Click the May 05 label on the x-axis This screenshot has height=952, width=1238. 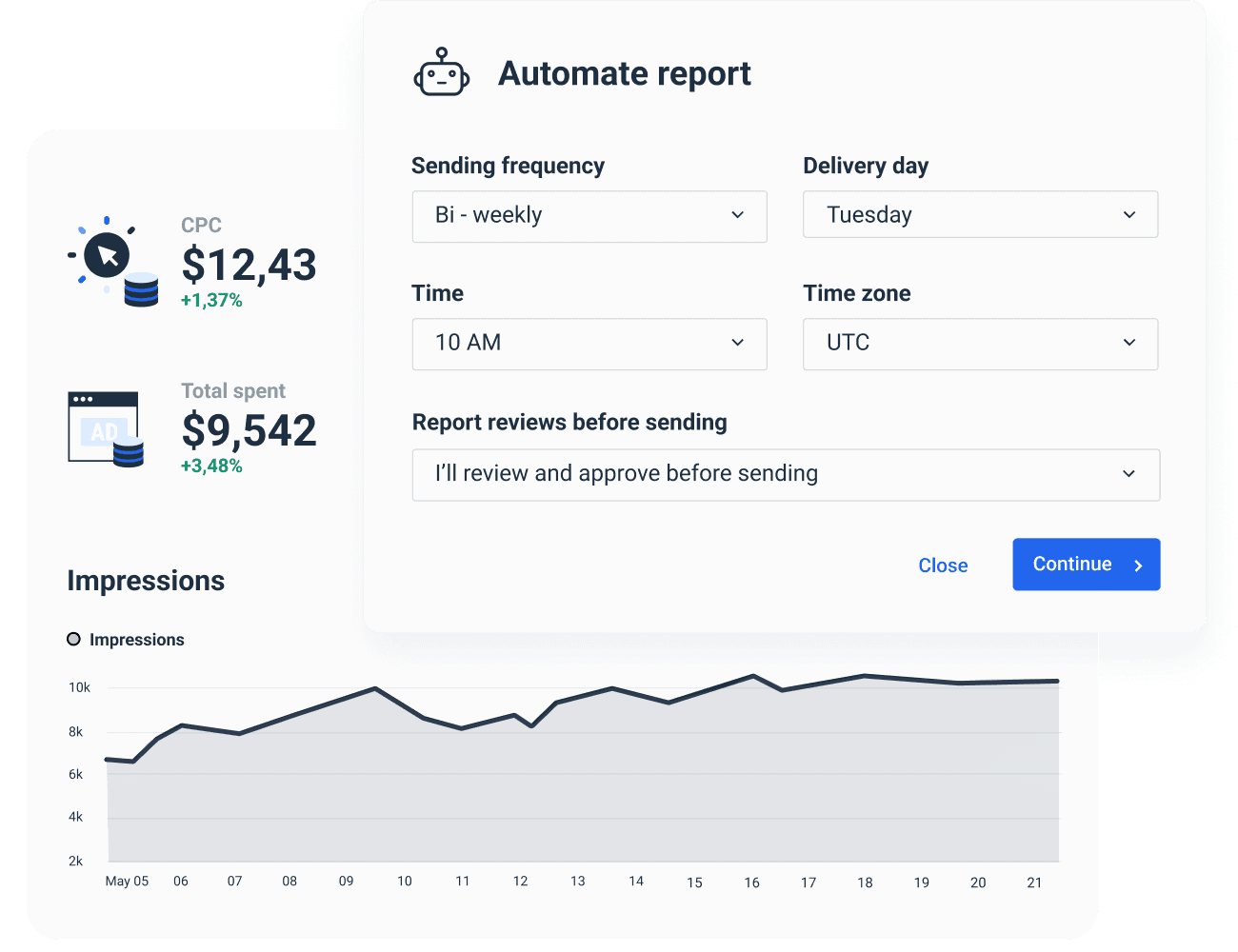pyautogui.click(x=127, y=881)
